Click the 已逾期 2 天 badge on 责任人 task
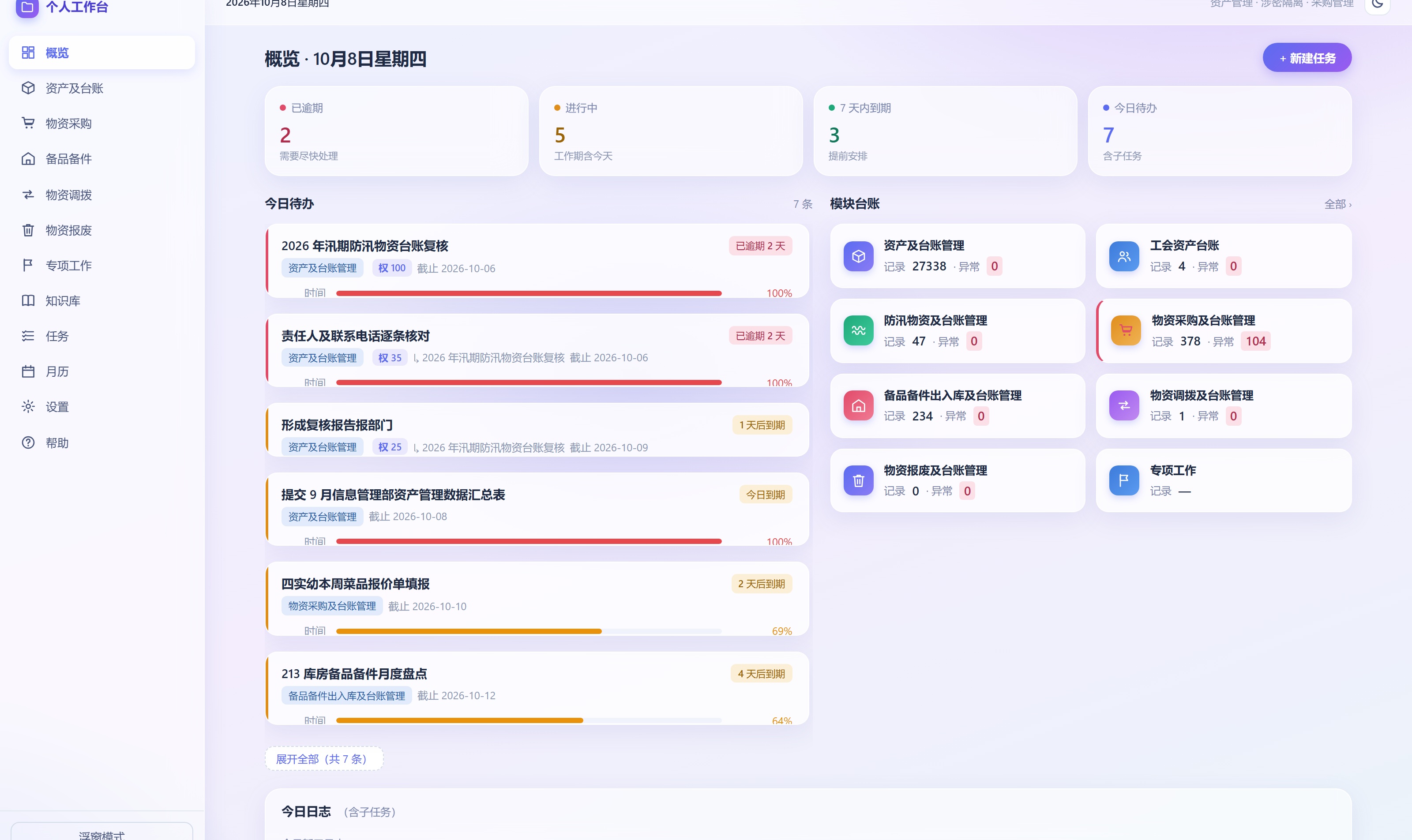This screenshot has height=840, width=1412. tap(760, 336)
